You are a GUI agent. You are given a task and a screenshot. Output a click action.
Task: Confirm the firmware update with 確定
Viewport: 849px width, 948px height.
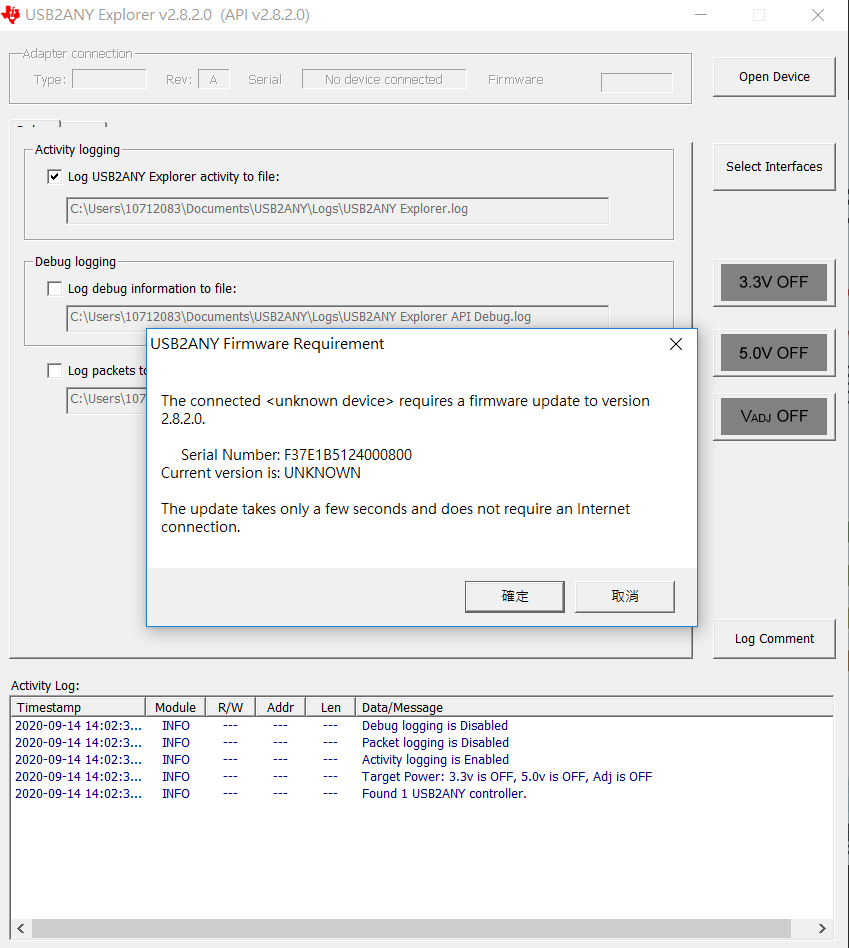click(x=515, y=597)
